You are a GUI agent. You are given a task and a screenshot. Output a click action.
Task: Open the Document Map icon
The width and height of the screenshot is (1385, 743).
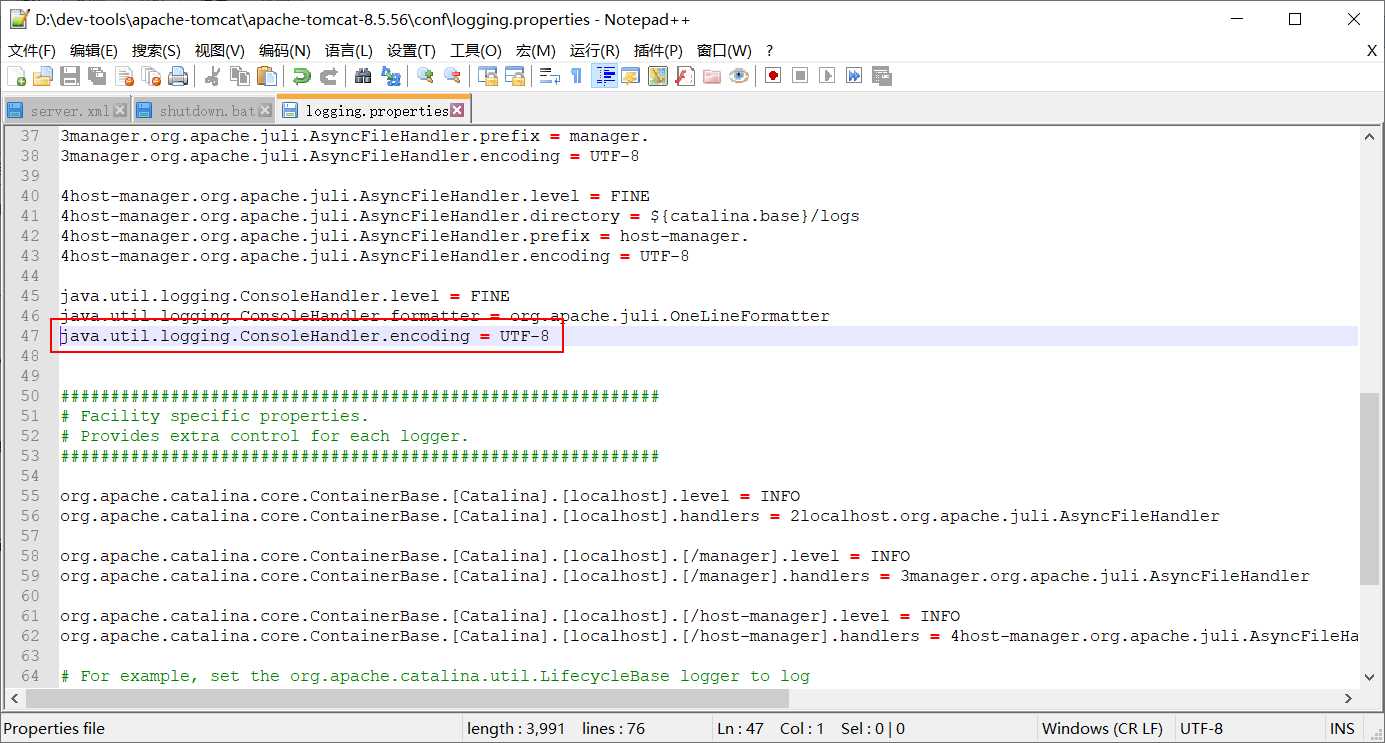pos(658,76)
